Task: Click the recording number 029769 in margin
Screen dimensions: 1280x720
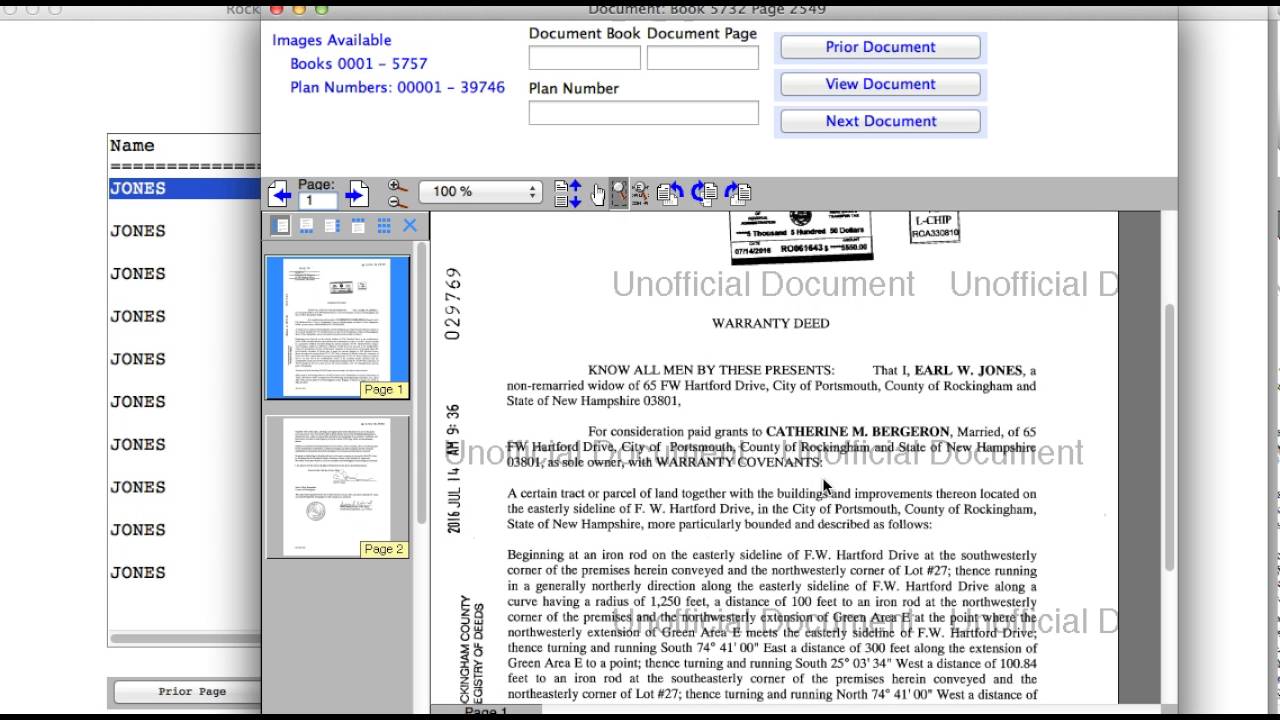Action: tap(453, 303)
